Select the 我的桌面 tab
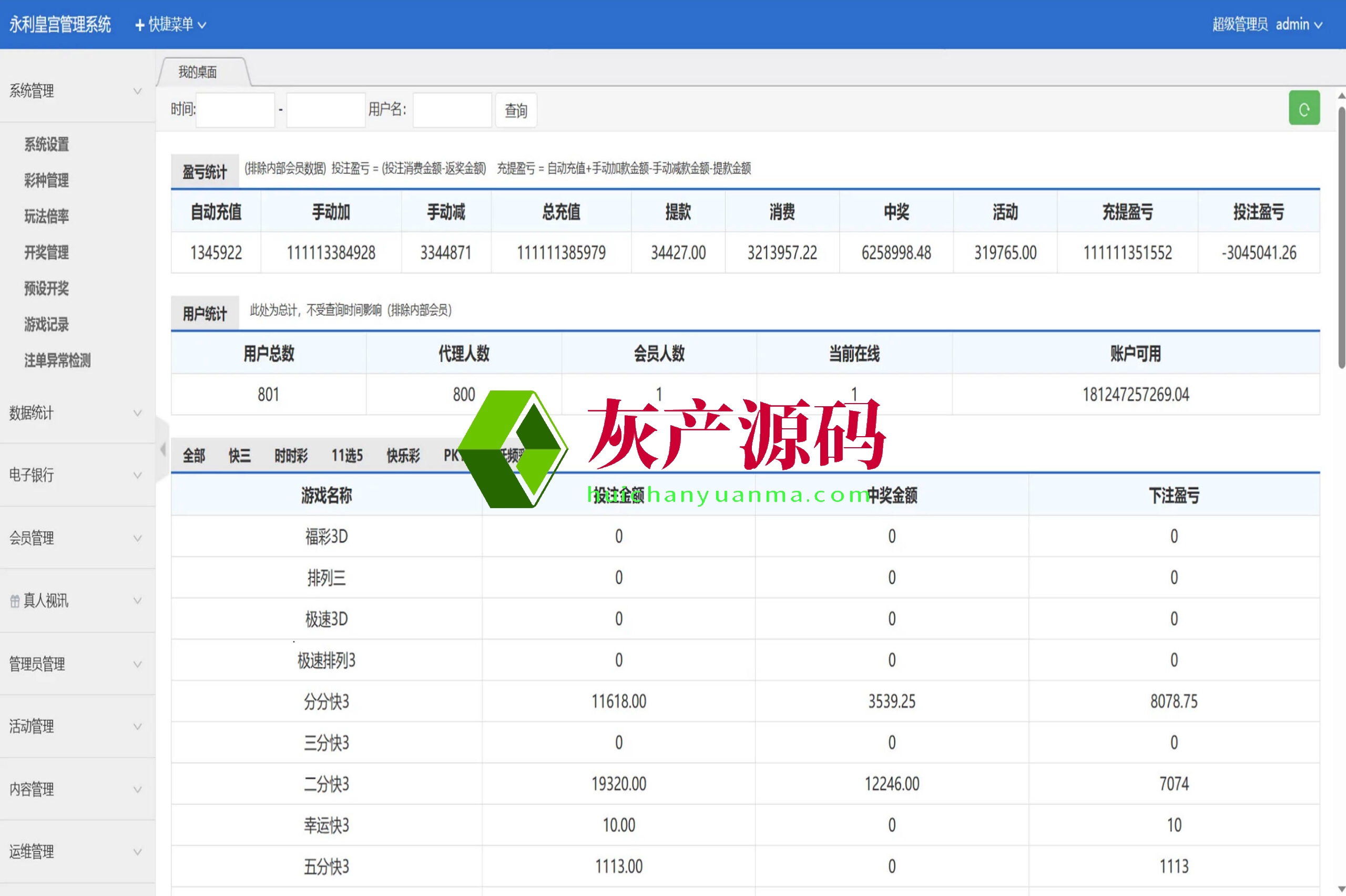The width and height of the screenshot is (1346, 896). pos(198,72)
